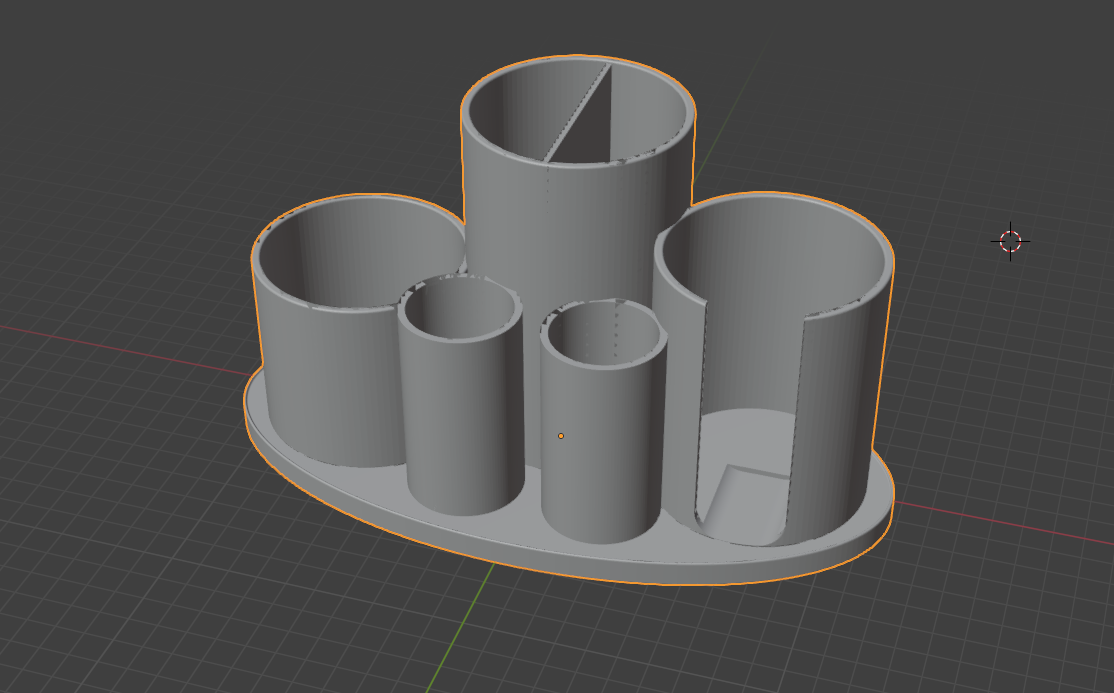Select the small front-left cylinder body

tap(462, 426)
